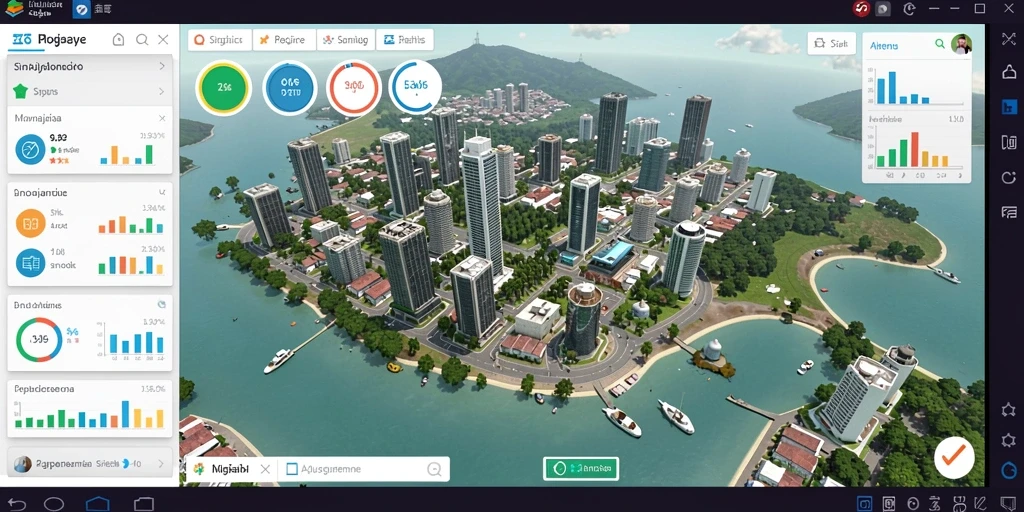Viewport: 1024px width, 512px height.
Task: Switch to the Pegire tab
Action: (x=283, y=40)
